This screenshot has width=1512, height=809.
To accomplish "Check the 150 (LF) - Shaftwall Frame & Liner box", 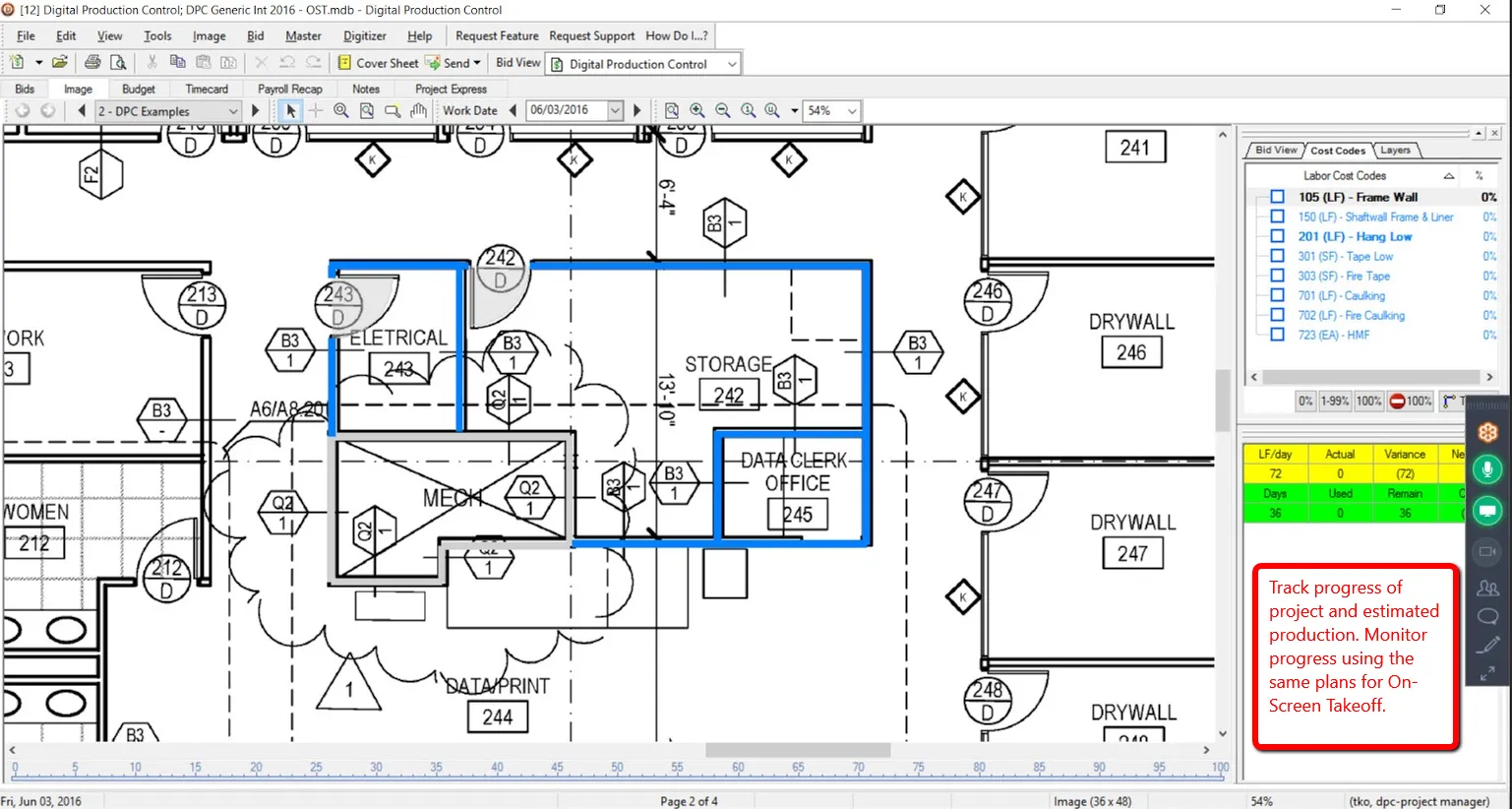I will [1277, 217].
